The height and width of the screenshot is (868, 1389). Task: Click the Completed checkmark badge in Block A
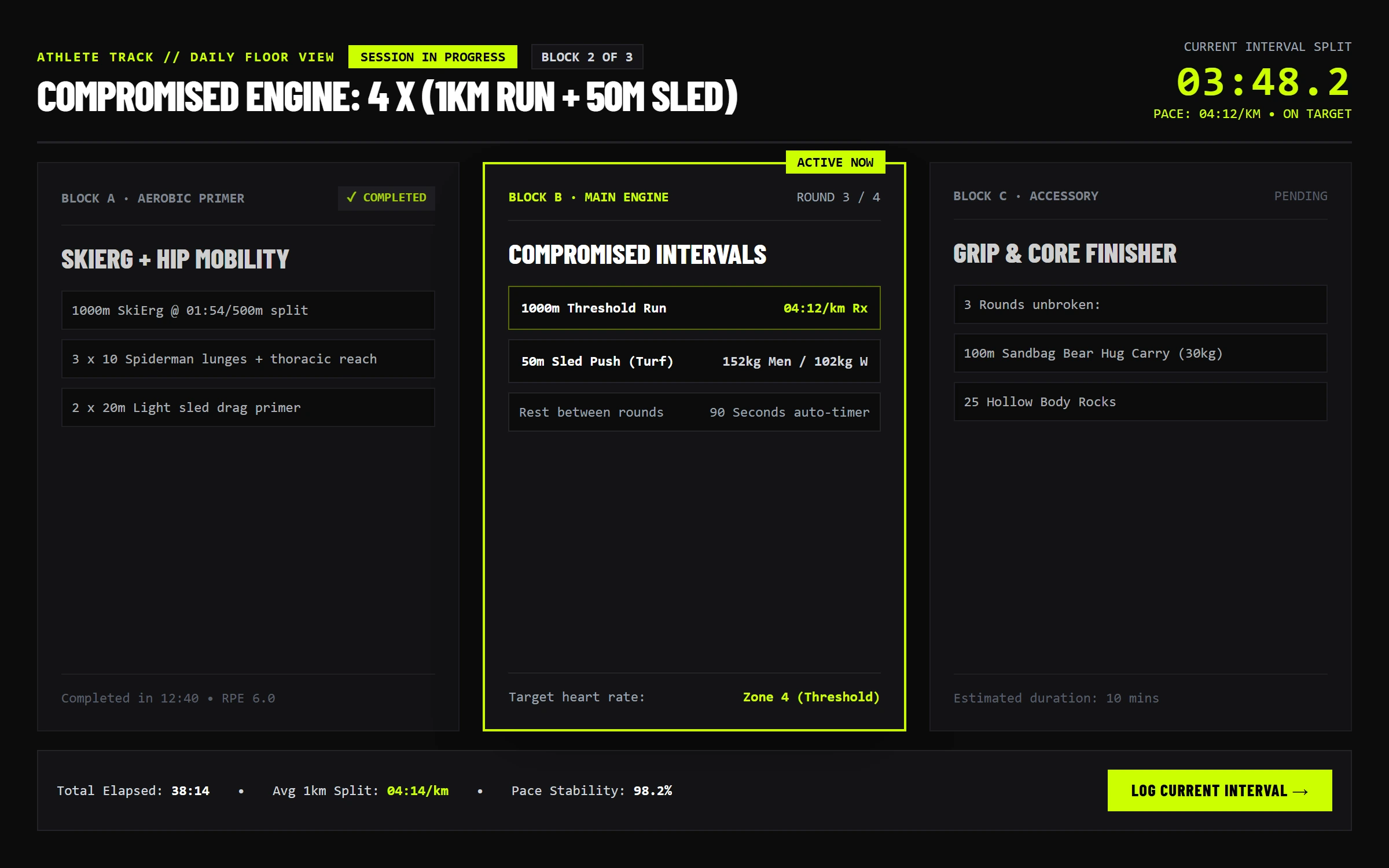coord(386,197)
